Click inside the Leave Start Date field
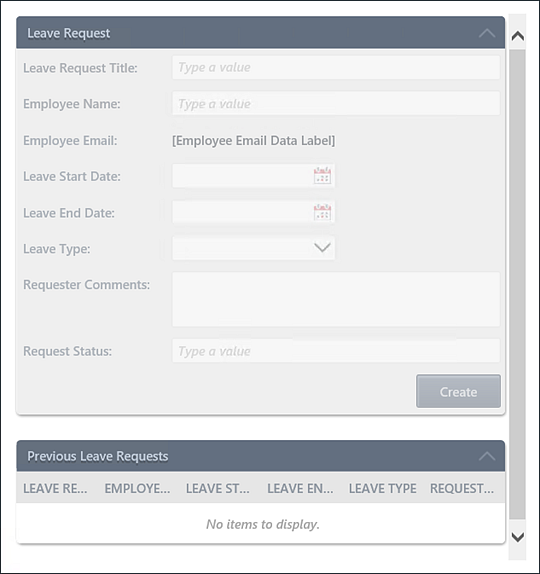 [242, 176]
